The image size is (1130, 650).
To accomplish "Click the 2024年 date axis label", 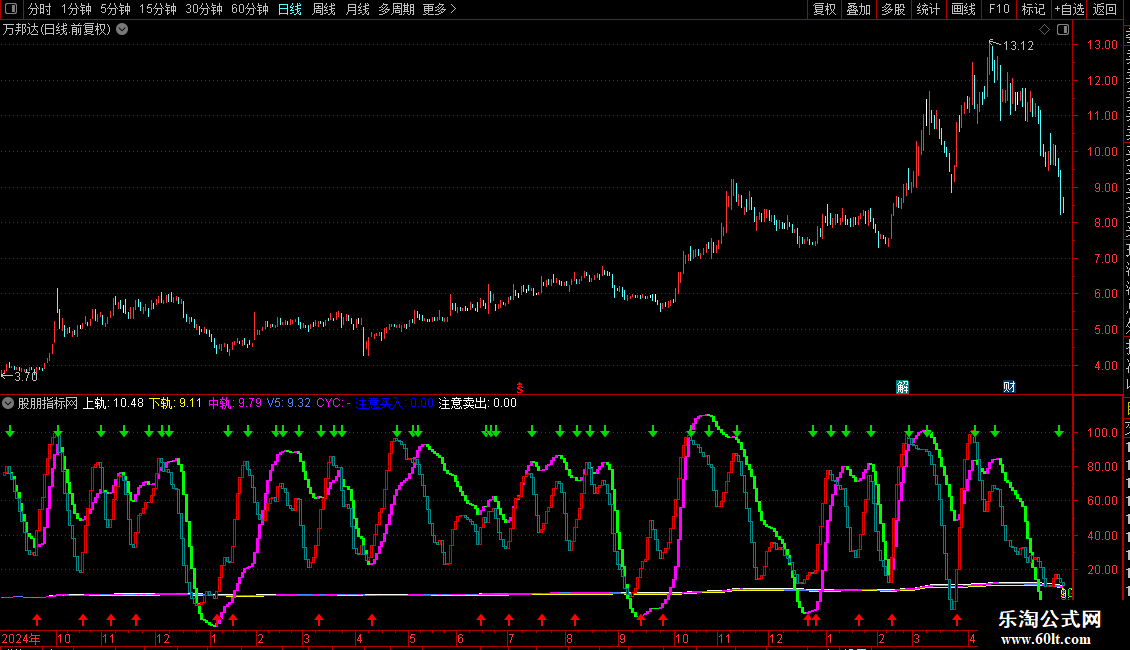I will (x=21, y=638).
